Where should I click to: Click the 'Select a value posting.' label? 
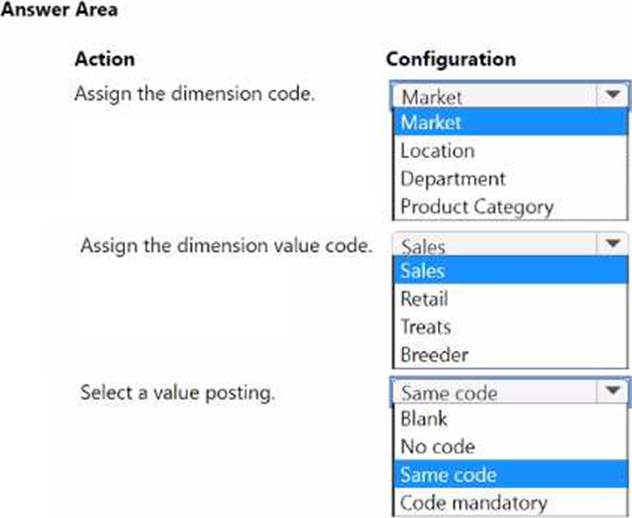(x=177, y=391)
